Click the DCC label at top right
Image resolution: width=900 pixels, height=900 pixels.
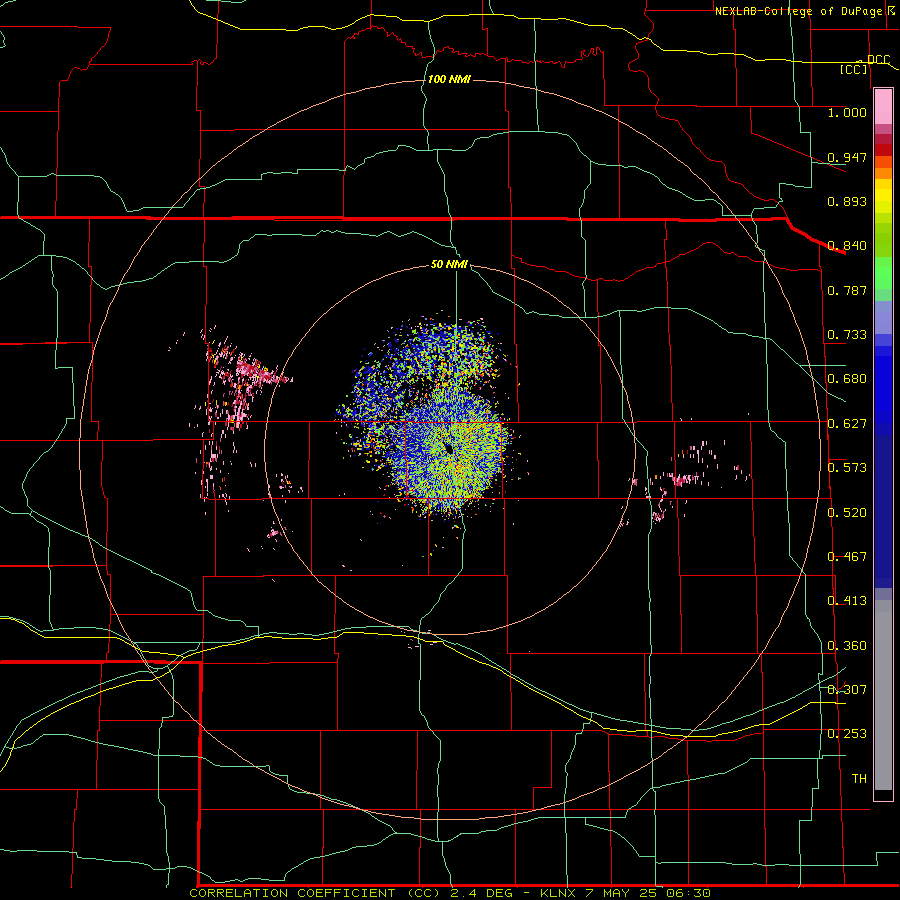pos(878,60)
